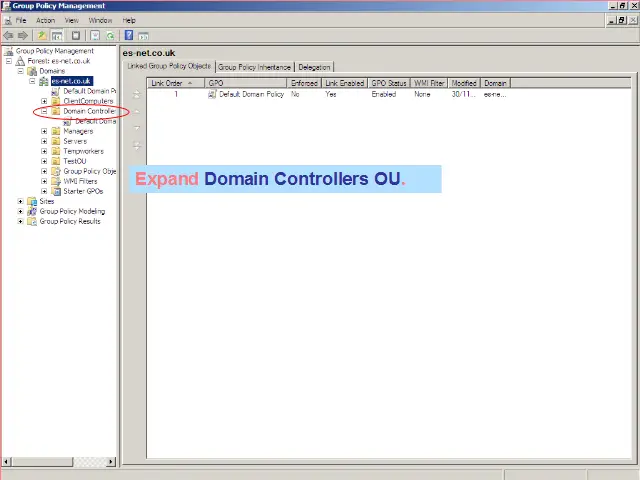Sort list by GPO Status column header
This screenshot has width=640, height=480.
click(x=389, y=83)
